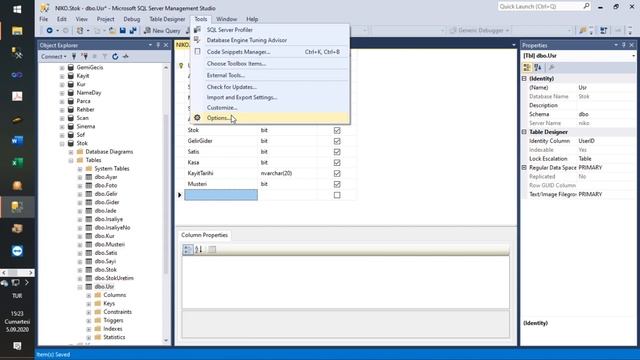Open Excel from the taskbar

pyautogui.click(x=17, y=163)
